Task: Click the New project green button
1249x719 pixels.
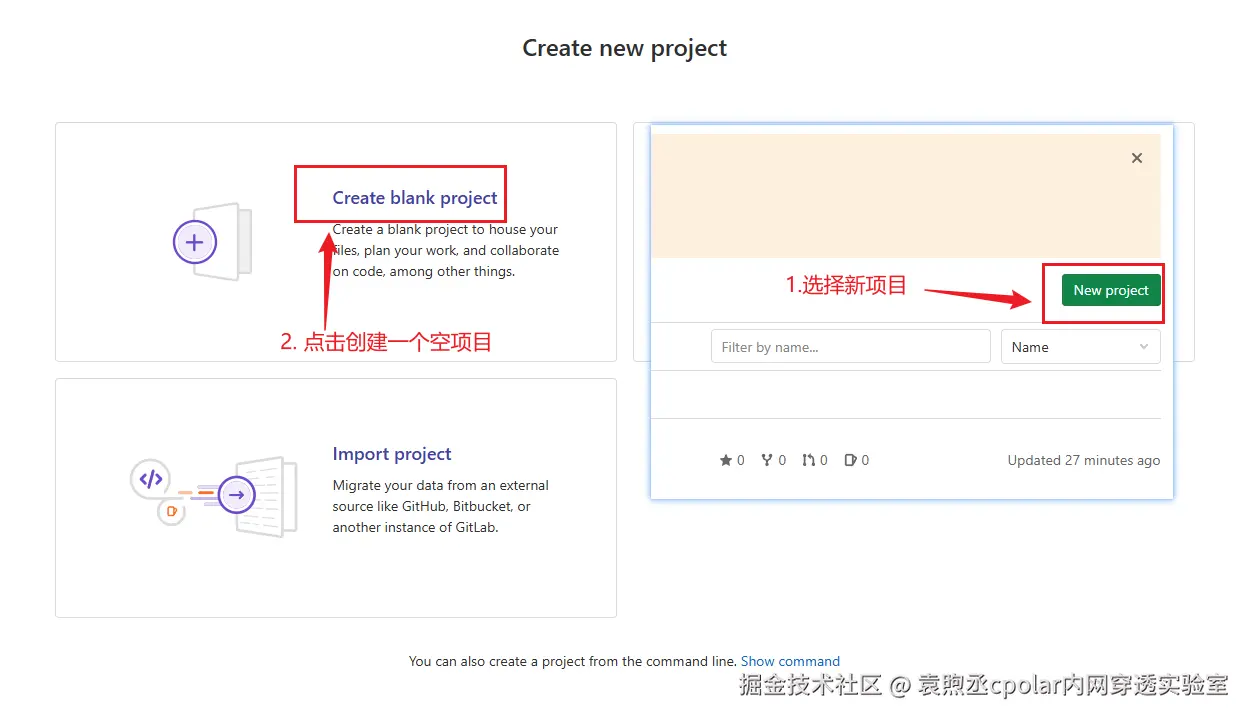Action: [x=1111, y=290]
